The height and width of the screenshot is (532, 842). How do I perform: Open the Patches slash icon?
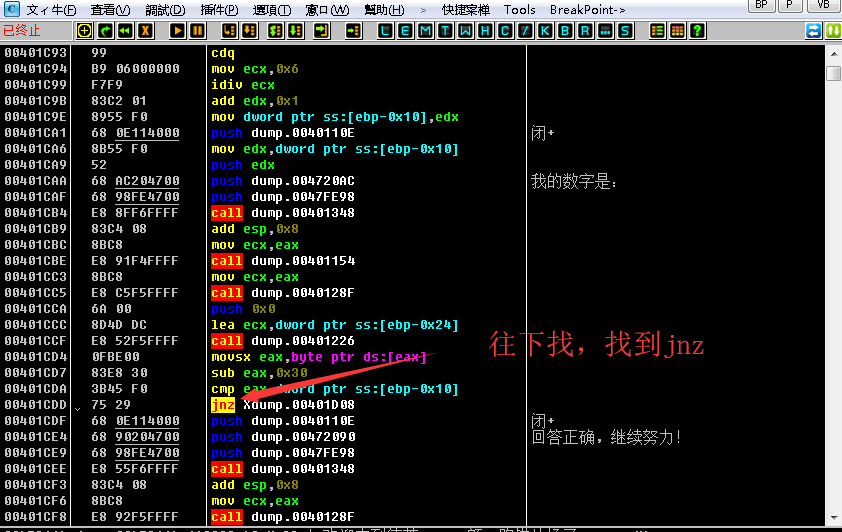[x=525, y=31]
